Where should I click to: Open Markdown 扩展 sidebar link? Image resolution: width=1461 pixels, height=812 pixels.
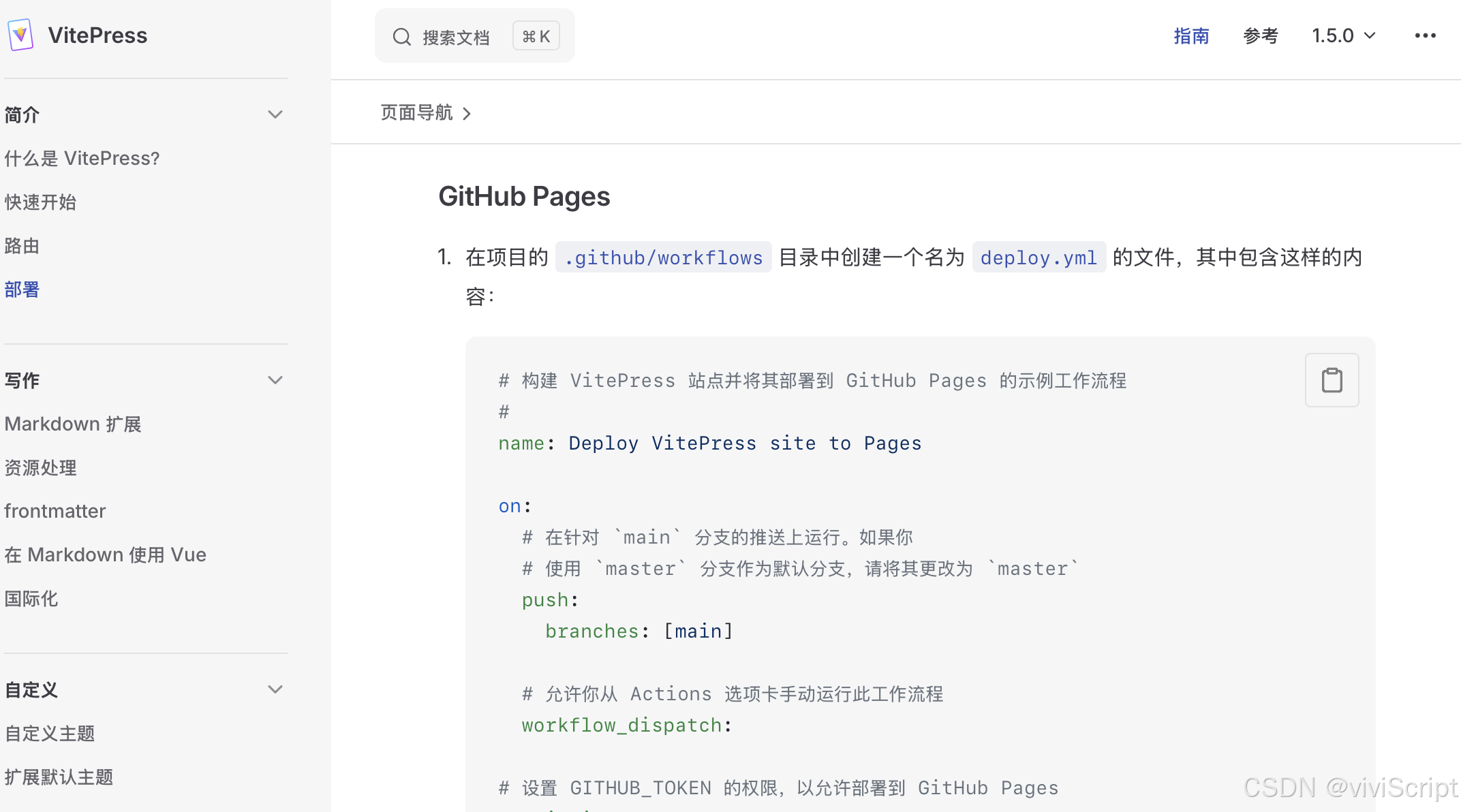pos(73,424)
